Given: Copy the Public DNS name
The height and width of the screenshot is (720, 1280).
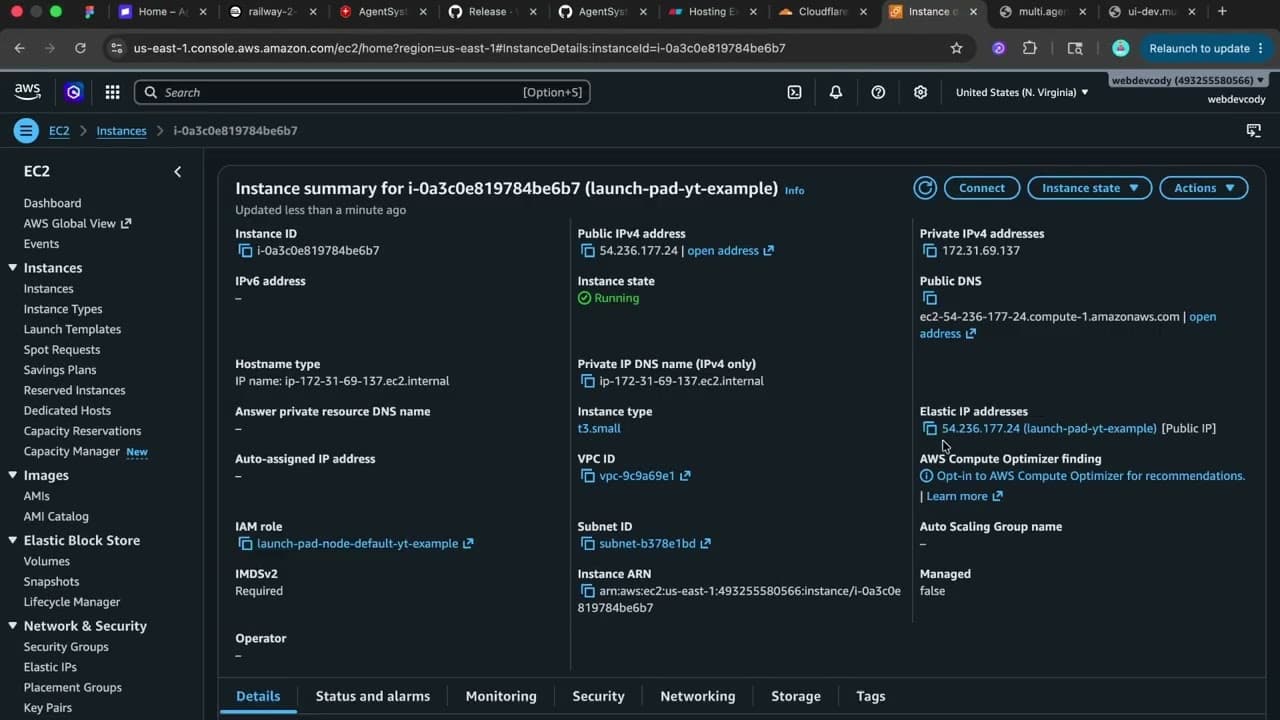Looking at the screenshot, I should click(x=929, y=298).
